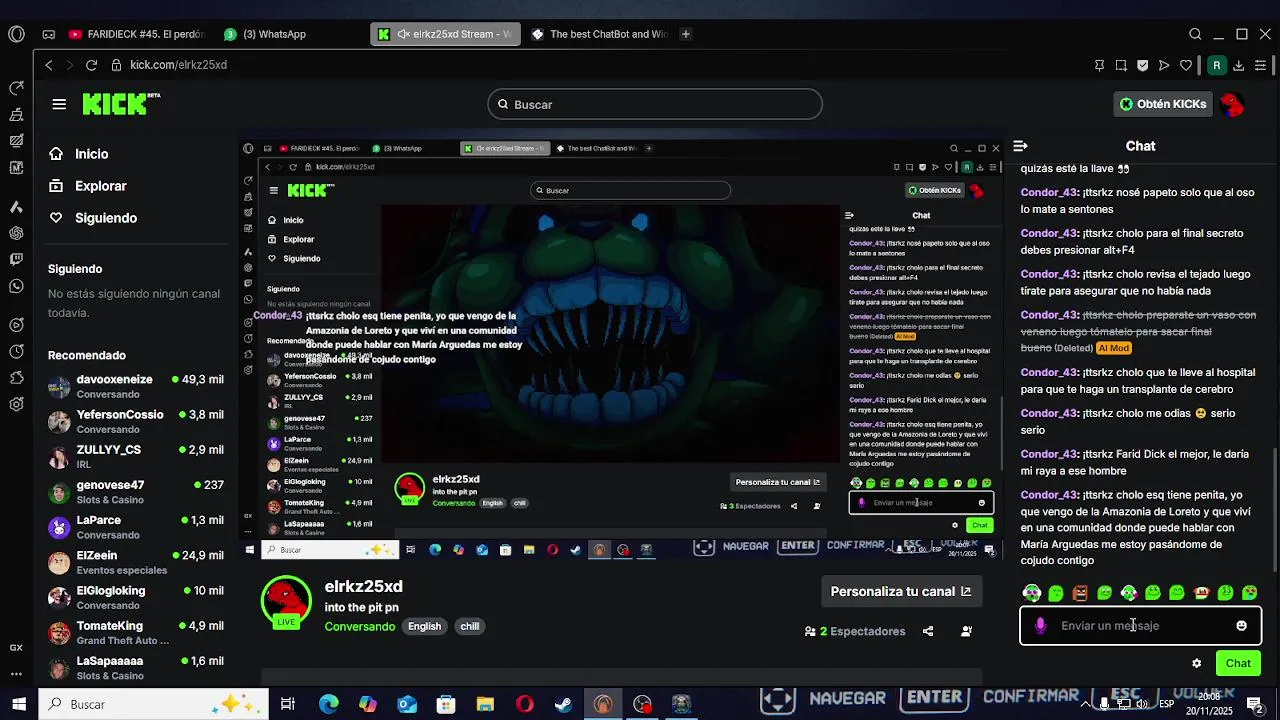Click the chat scrollbar

1275,510
